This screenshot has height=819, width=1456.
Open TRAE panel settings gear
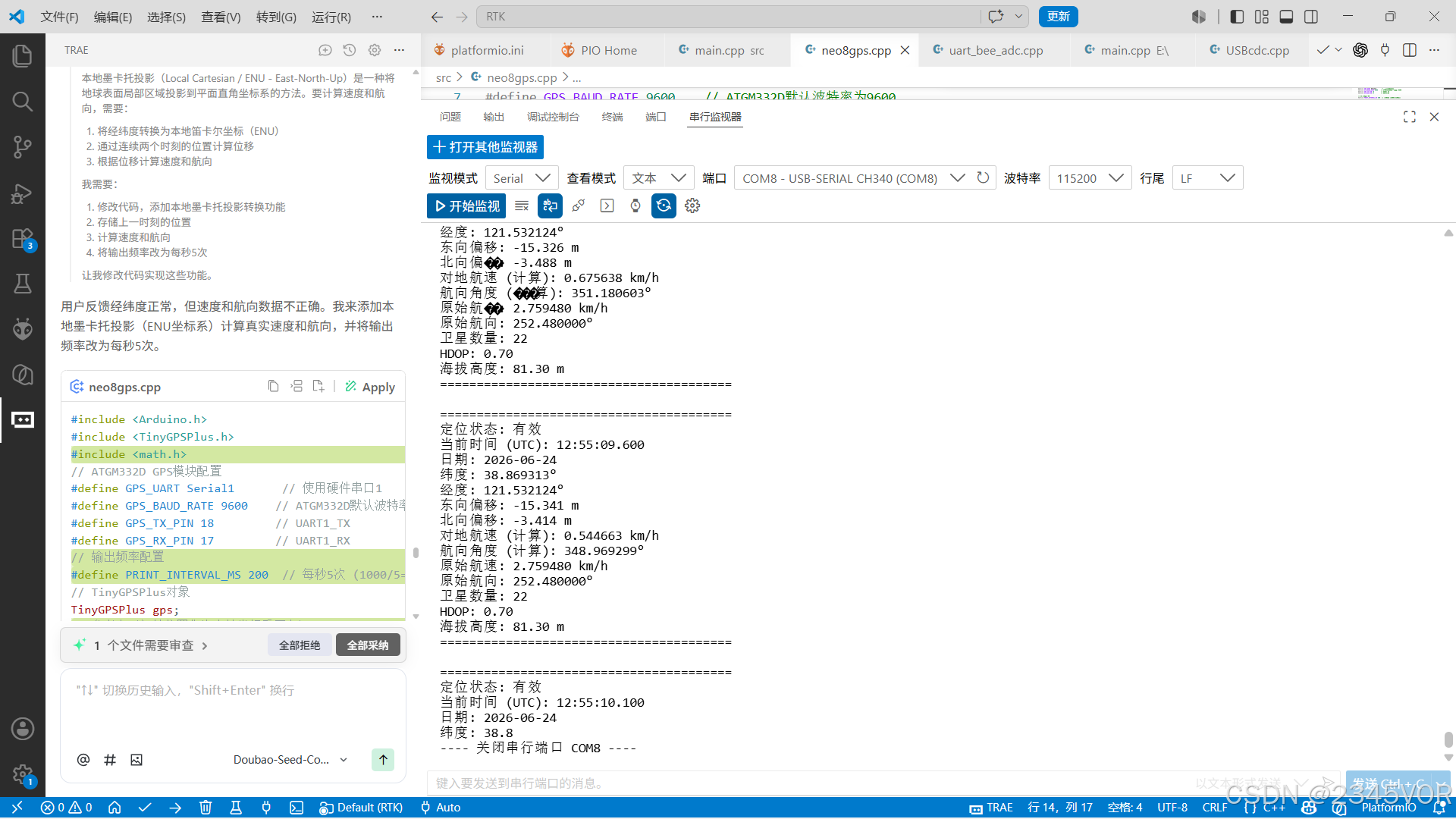point(375,50)
